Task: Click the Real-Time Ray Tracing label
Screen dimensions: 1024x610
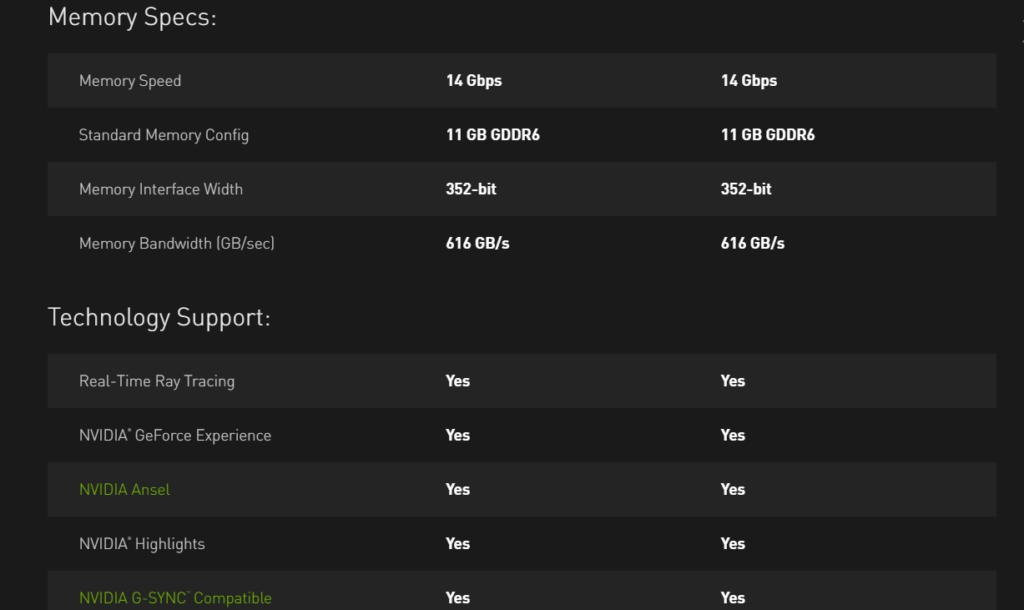Action: point(157,381)
